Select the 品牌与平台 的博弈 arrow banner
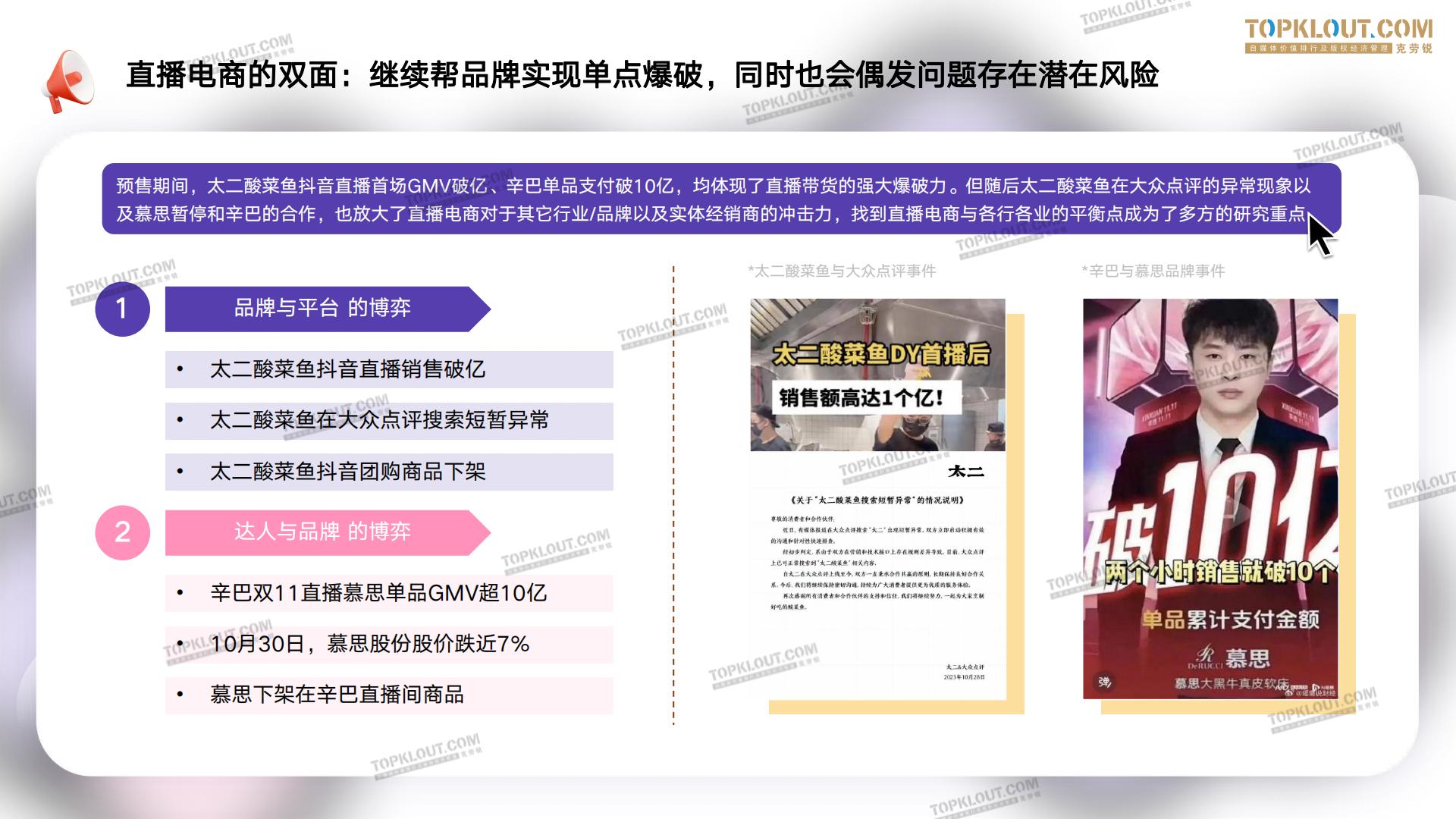This screenshot has height=819, width=1456. (x=328, y=309)
